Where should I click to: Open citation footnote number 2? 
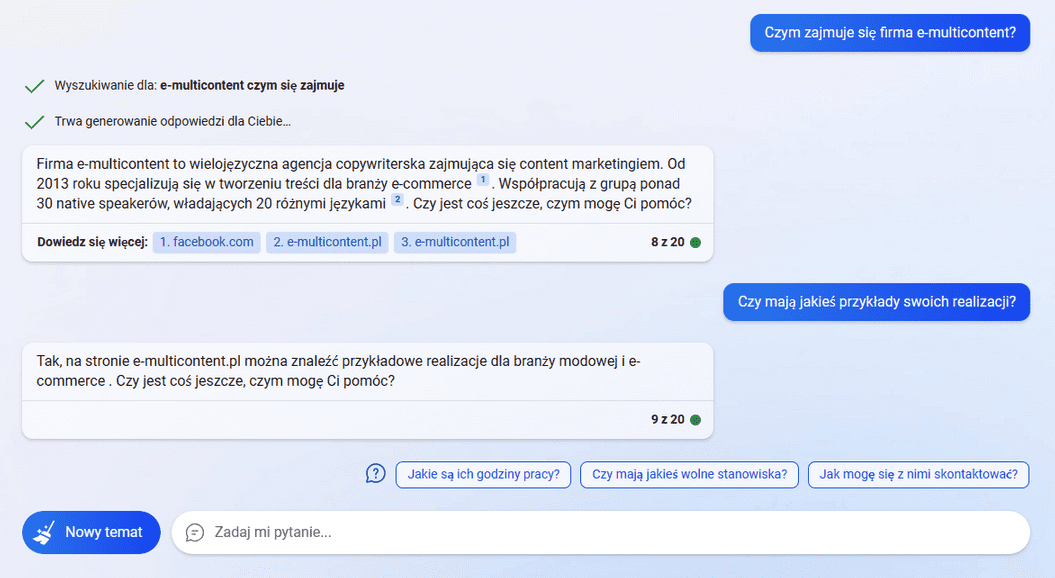pyautogui.click(x=397, y=201)
